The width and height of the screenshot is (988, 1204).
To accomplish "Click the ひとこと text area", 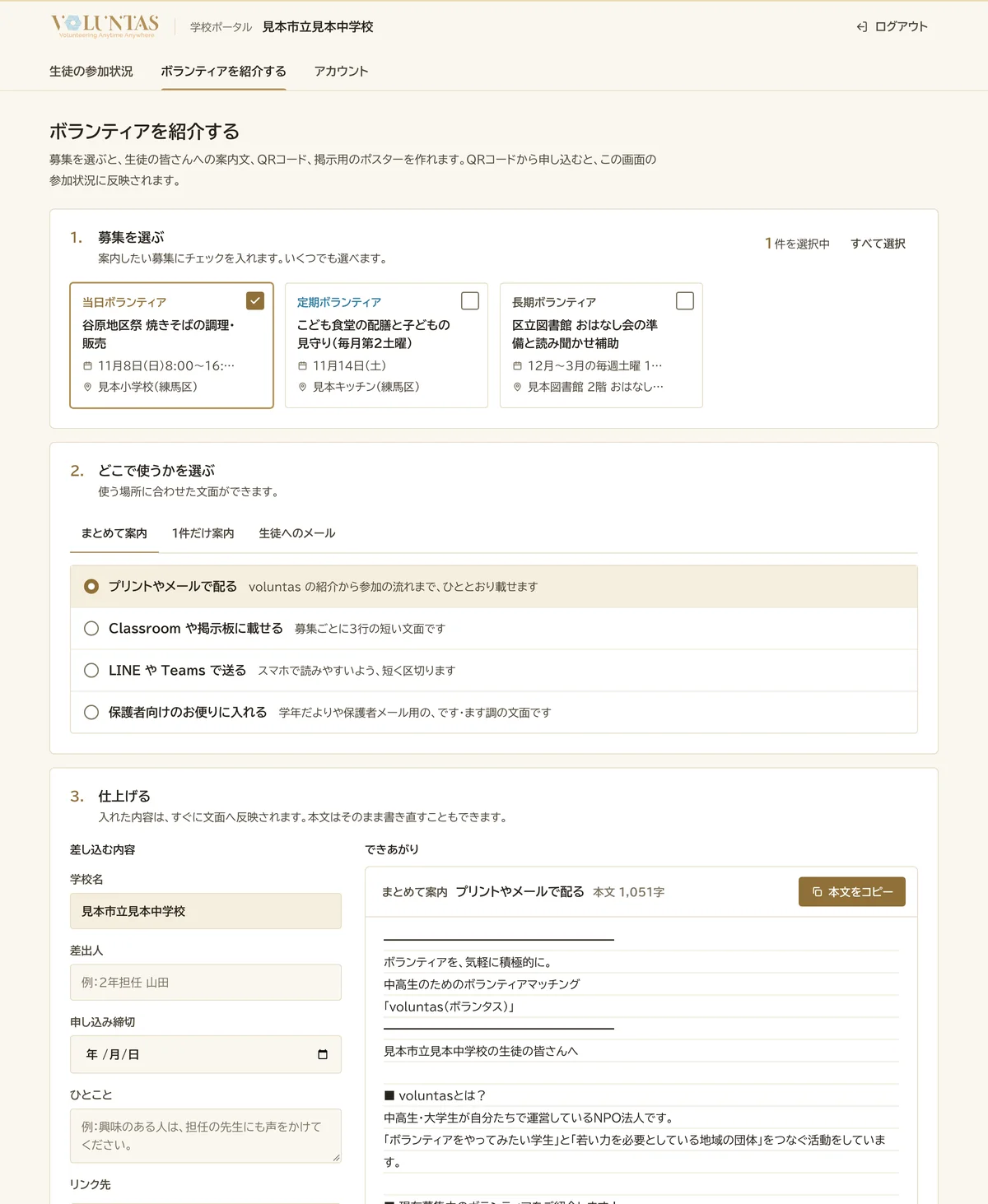I will [x=206, y=1136].
